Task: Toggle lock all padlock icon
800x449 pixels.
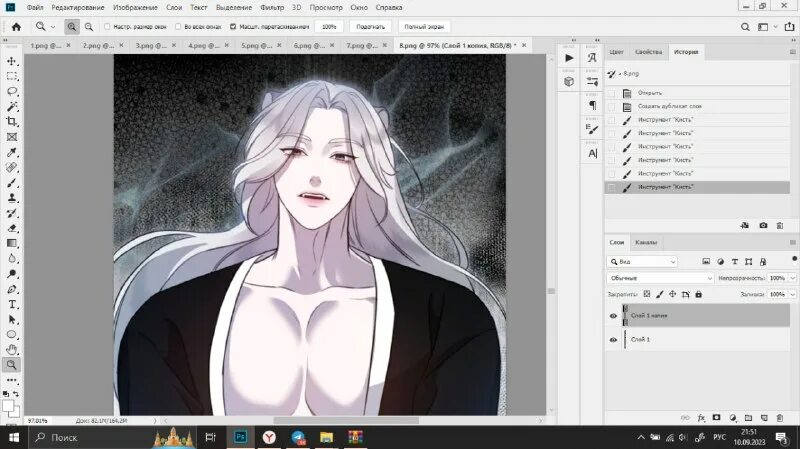Action: point(698,294)
